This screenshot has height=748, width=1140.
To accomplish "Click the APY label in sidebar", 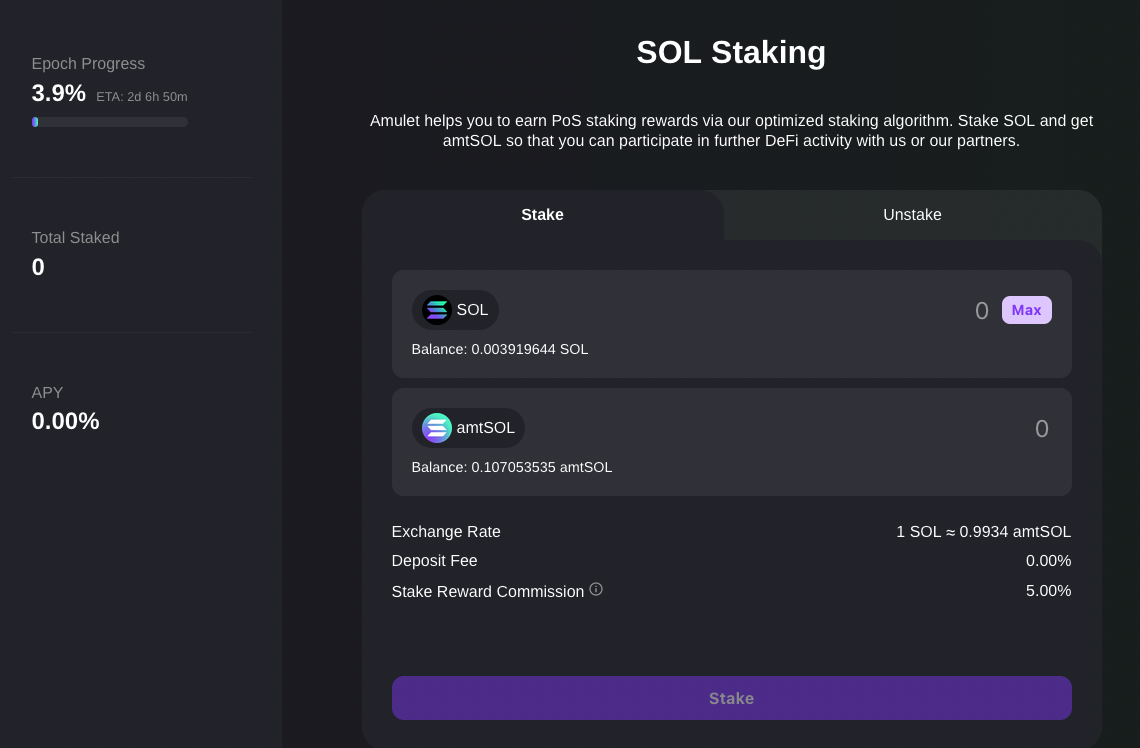I will (x=47, y=393).
